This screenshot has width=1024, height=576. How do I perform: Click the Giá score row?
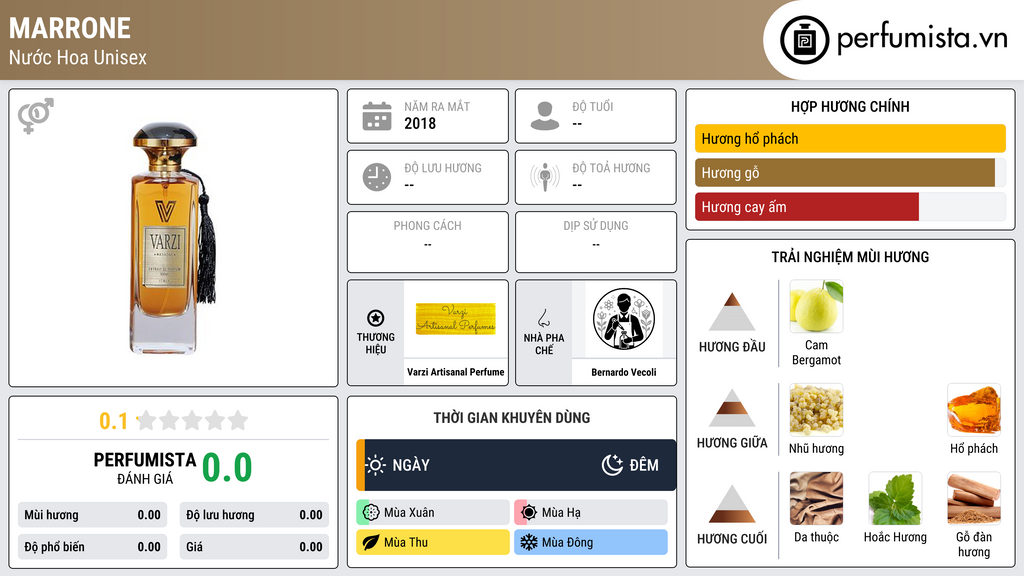pos(254,547)
